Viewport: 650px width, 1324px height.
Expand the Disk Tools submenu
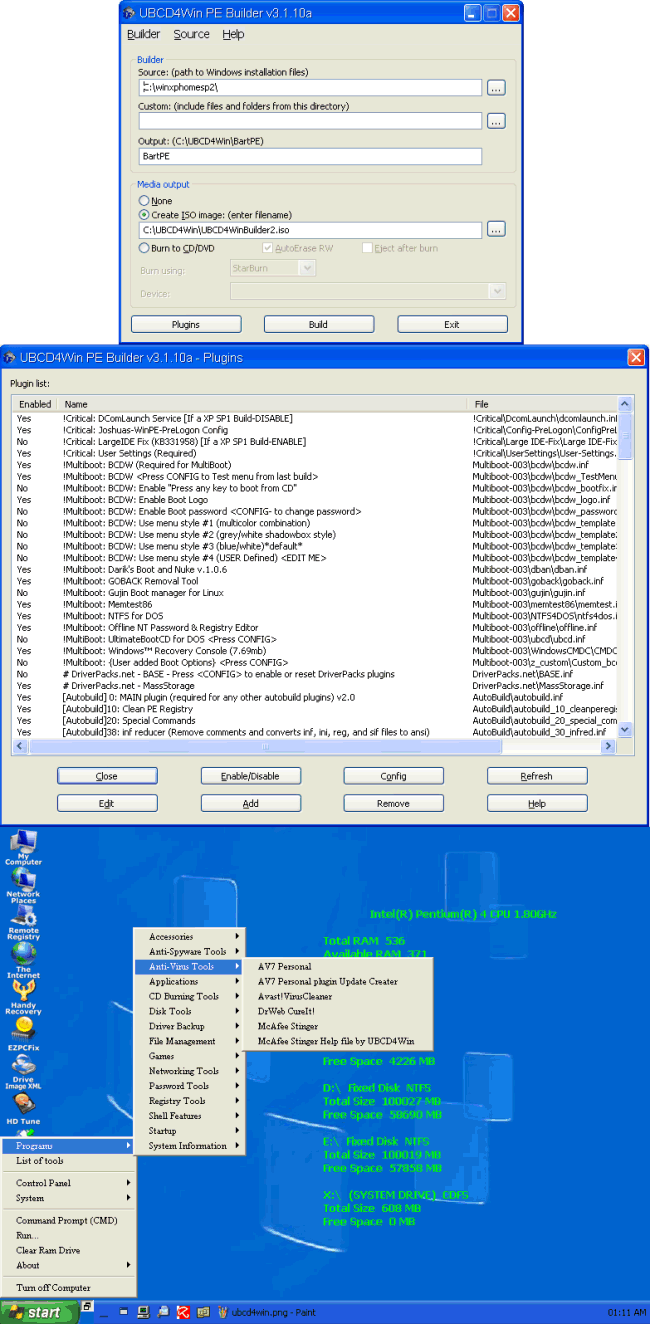(x=189, y=1011)
